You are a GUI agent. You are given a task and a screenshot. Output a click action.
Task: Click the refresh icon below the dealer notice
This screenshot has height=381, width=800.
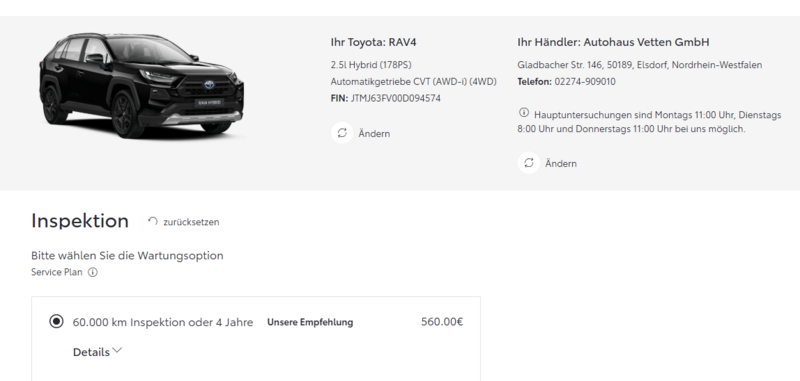tap(529, 163)
